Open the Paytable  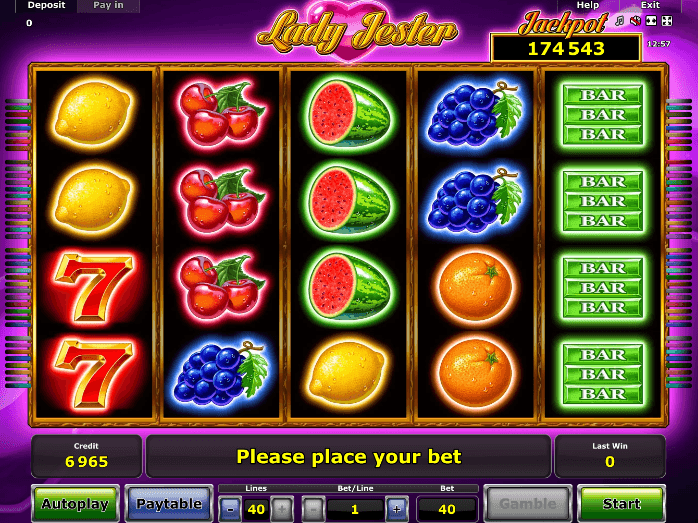coord(169,504)
